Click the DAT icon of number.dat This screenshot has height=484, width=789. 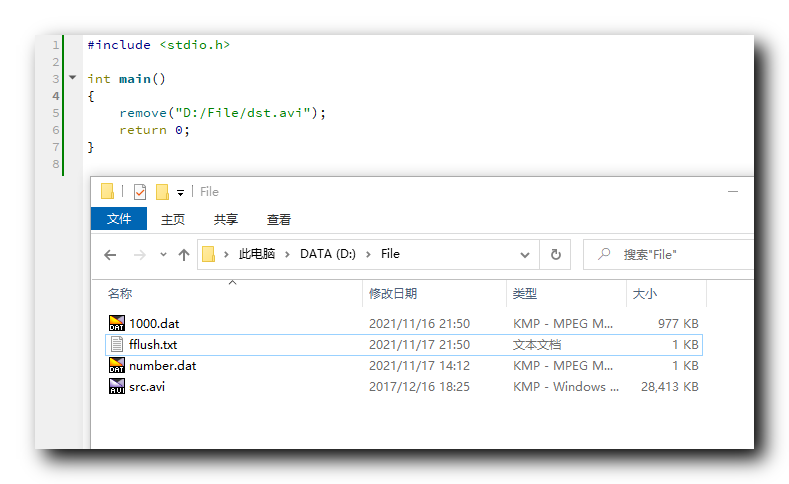click(117, 365)
